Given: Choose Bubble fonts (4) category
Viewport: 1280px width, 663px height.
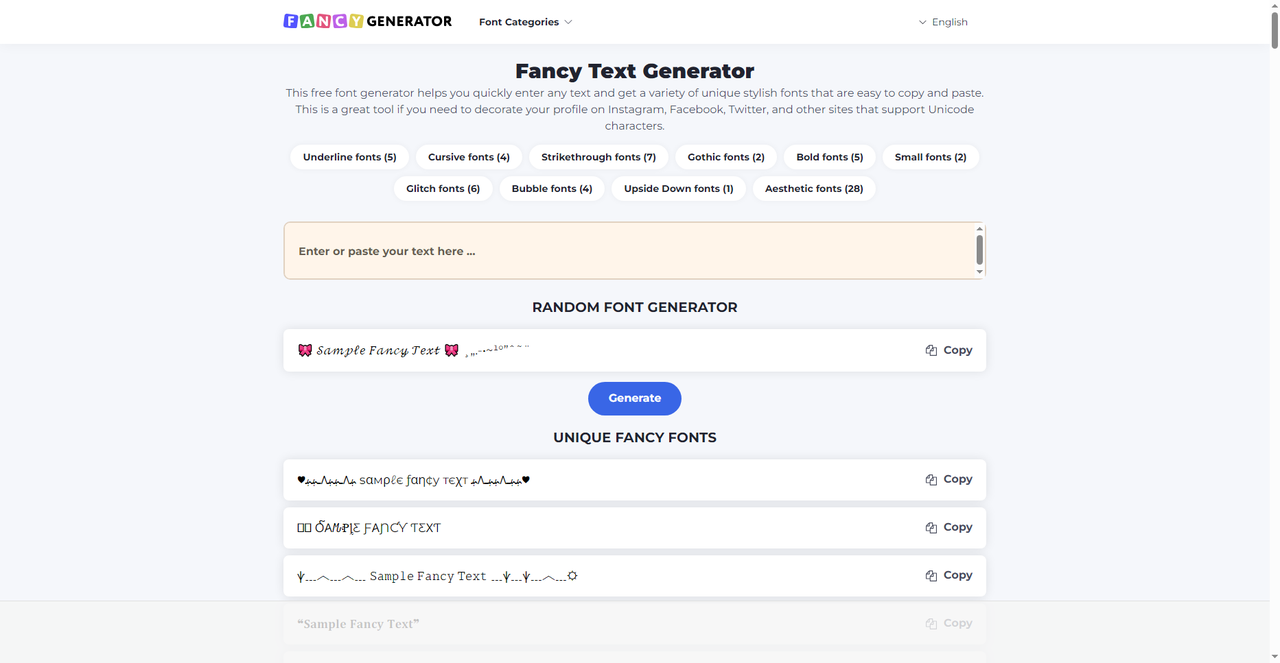Looking at the screenshot, I should 551,189.
